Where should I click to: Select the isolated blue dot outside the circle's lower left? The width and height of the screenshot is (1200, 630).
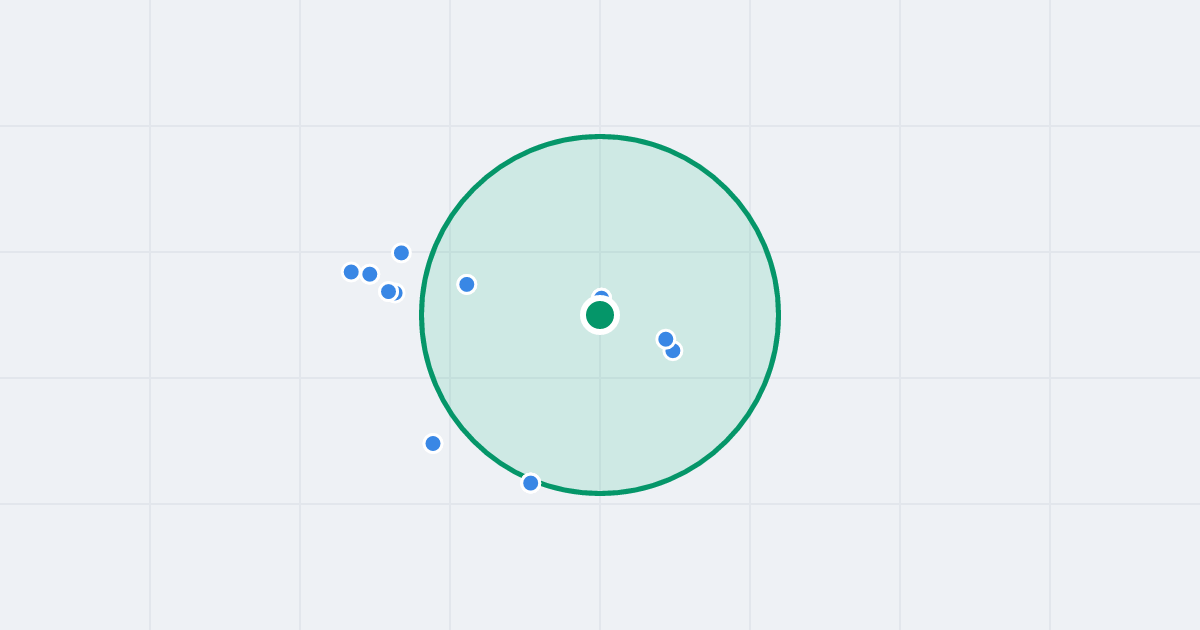[x=433, y=443]
